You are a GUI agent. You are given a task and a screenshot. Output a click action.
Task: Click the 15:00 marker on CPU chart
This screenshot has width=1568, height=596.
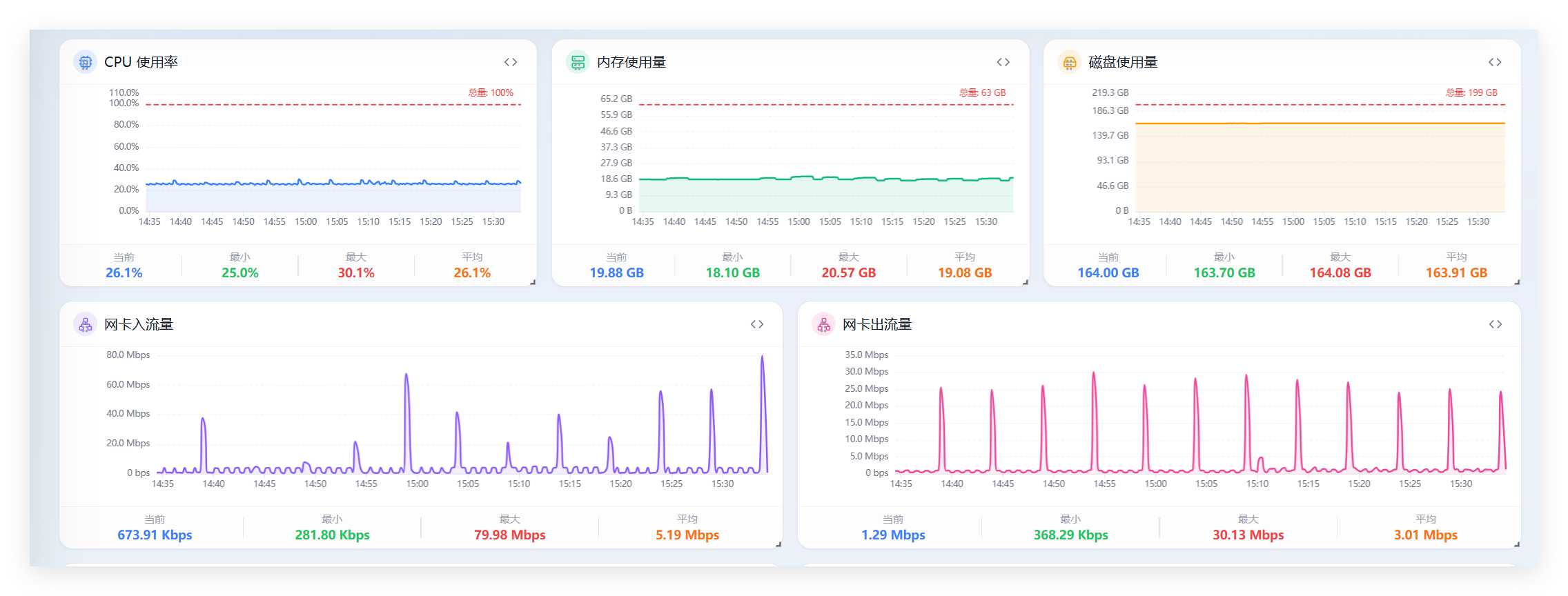[306, 221]
